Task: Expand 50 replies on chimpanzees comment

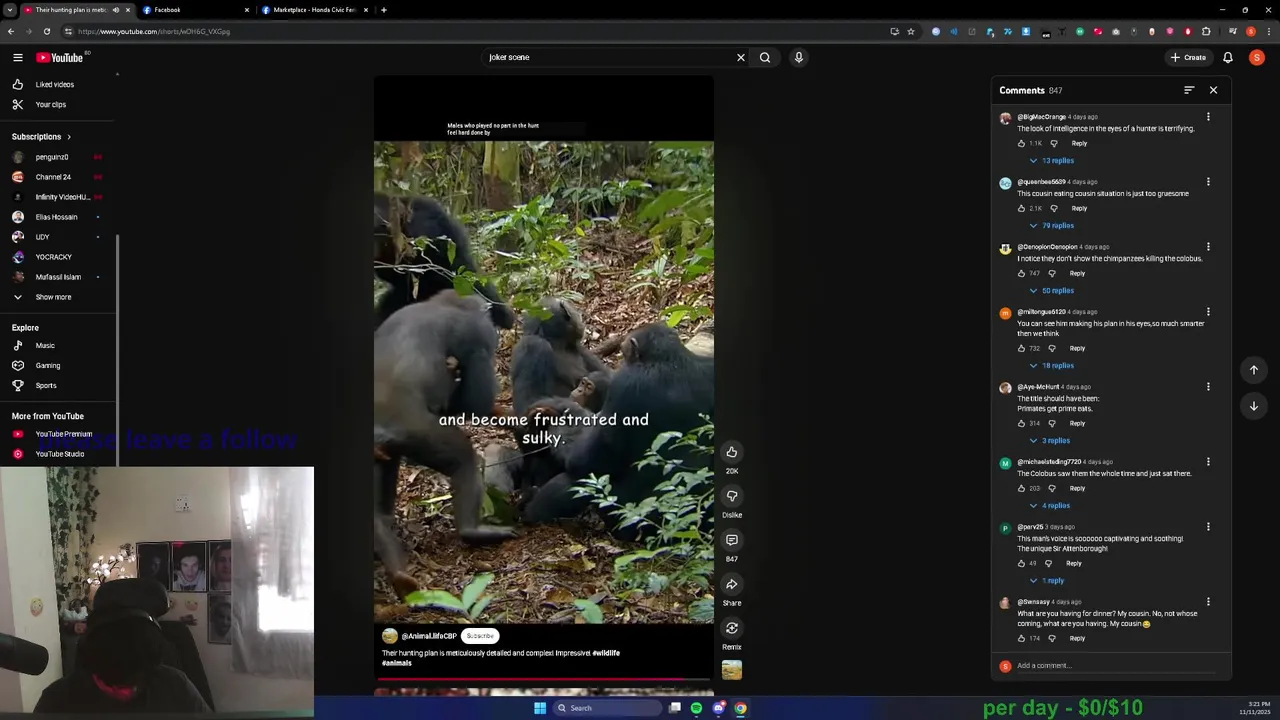Action: 1052,291
